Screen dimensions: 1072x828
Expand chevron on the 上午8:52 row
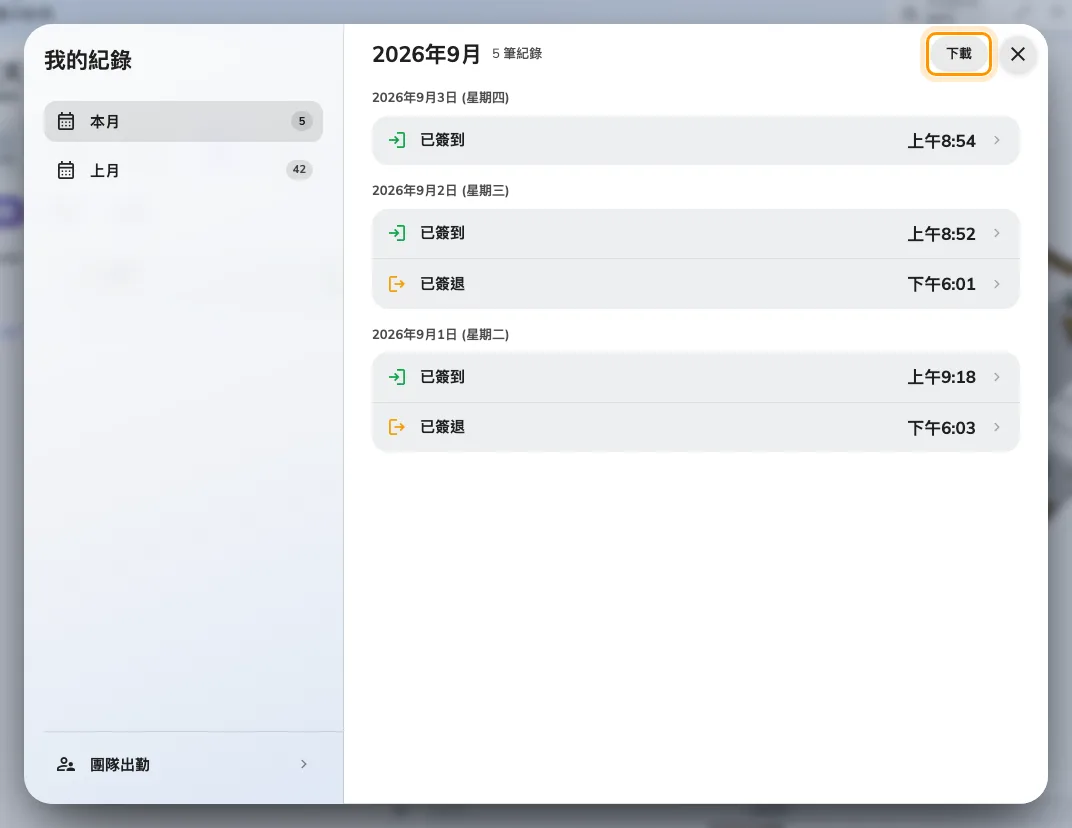tap(997, 233)
